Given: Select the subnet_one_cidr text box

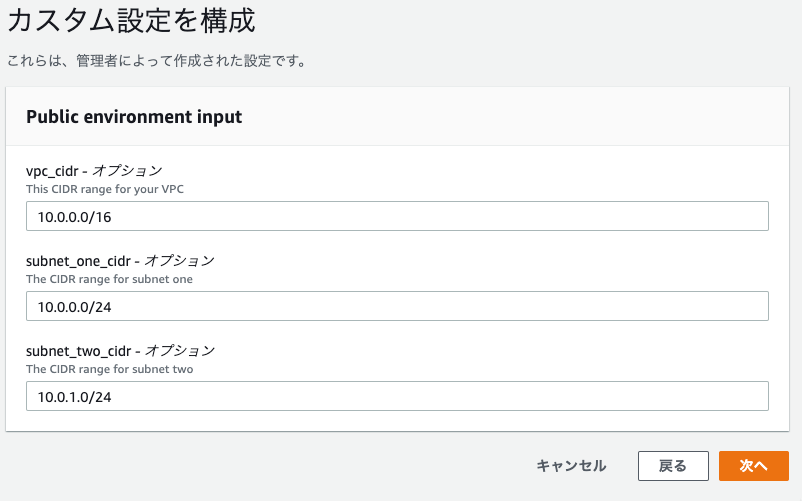Looking at the screenshot, I should [x=397, y=306].
